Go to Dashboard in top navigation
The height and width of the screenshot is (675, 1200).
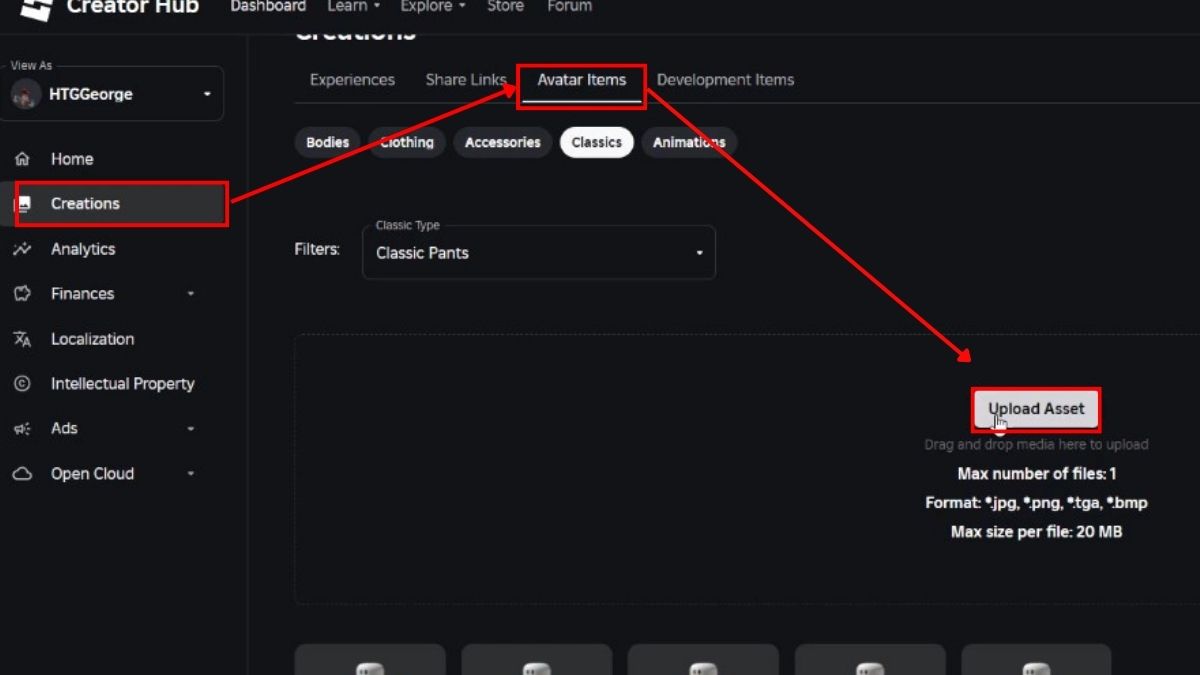click(x=268, y=7)
